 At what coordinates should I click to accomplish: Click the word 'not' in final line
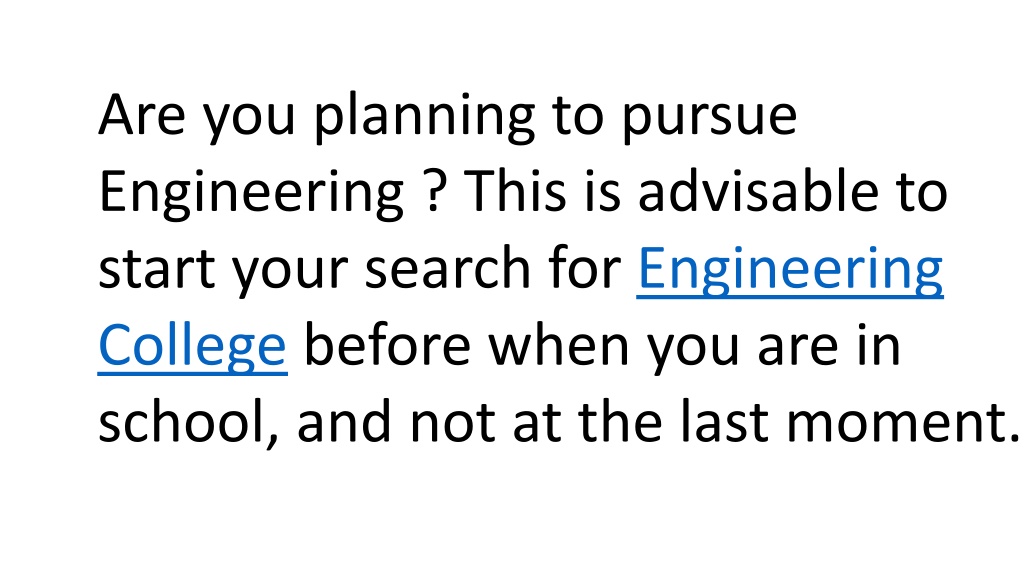[453, 423]
